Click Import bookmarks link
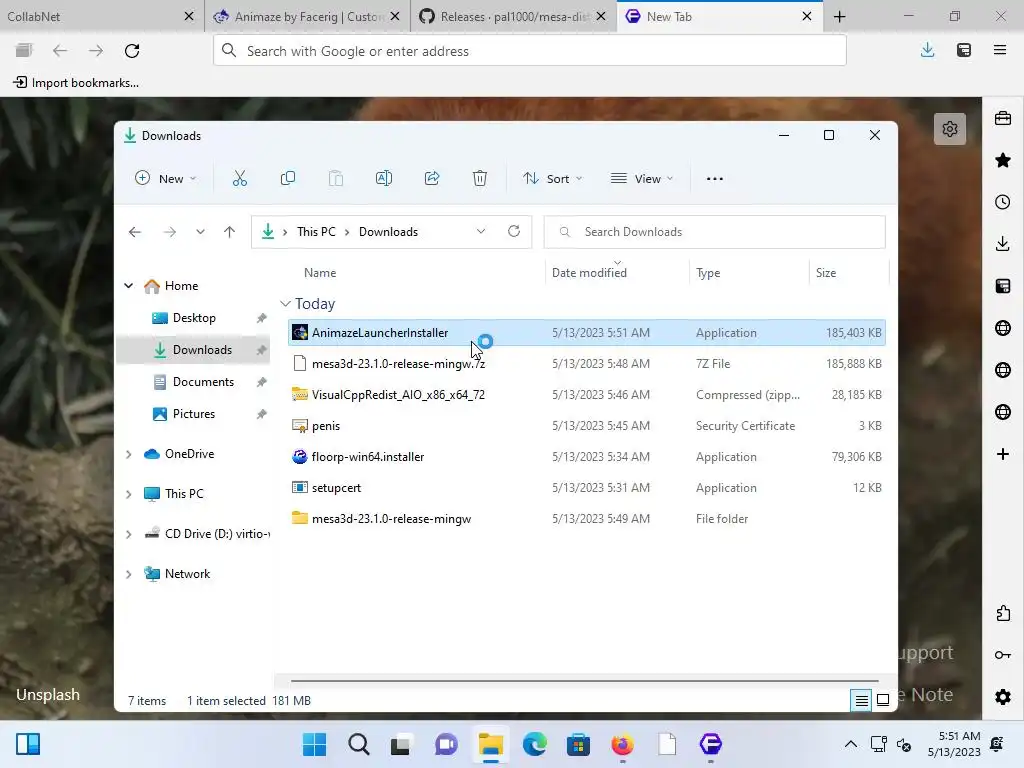 (x=76, y=82)
